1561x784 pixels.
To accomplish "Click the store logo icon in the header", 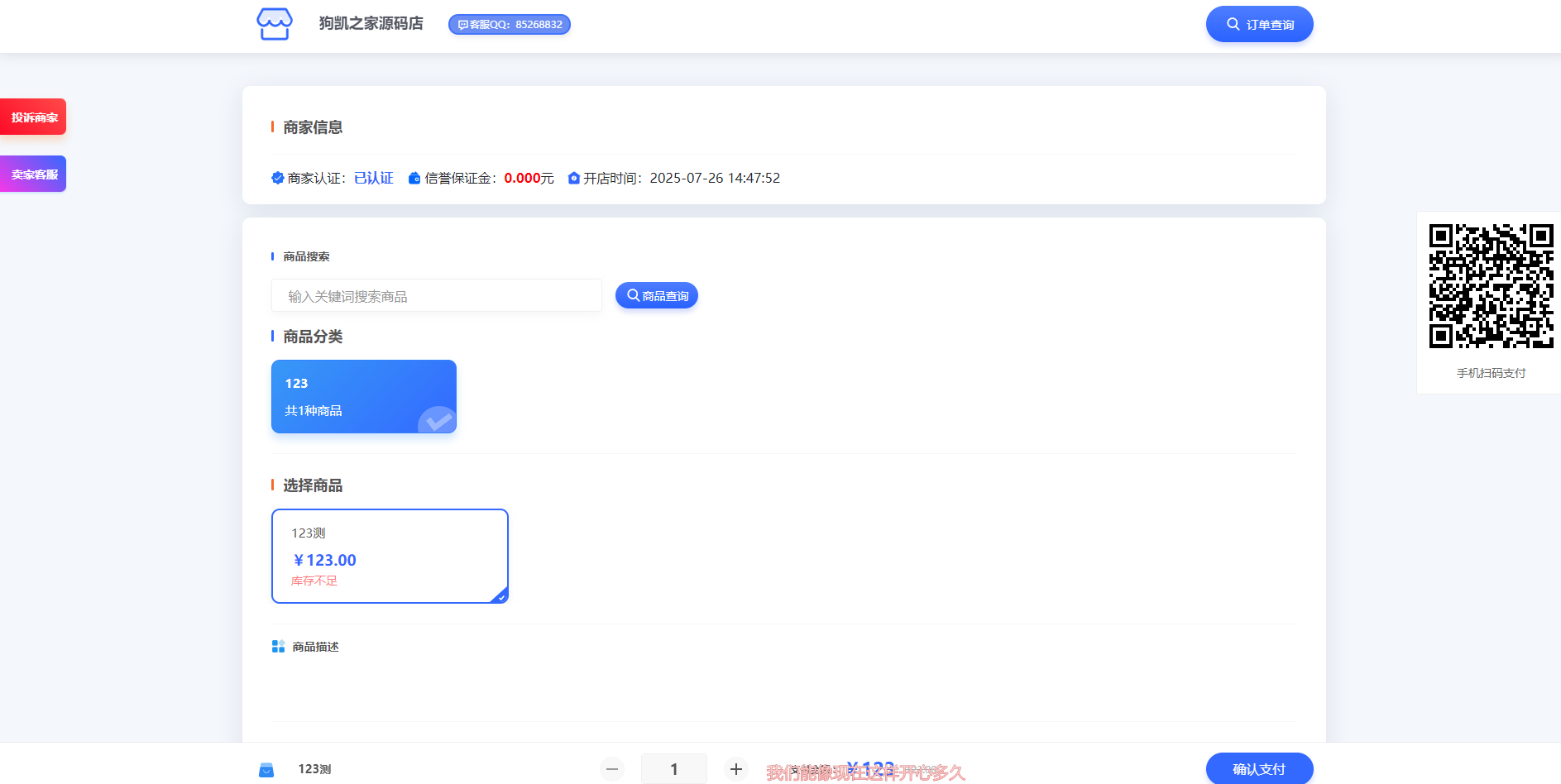I will click(x=274, y=24).
